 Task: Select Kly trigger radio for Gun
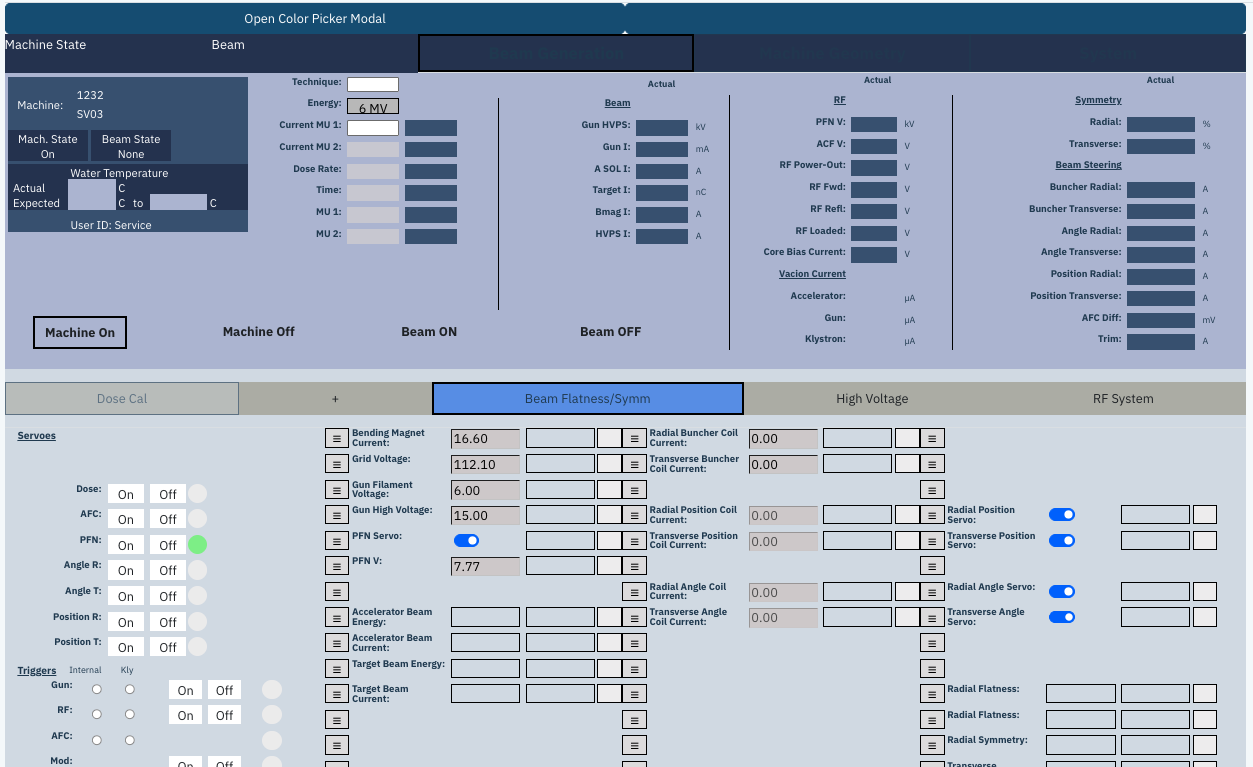coord(129,689)
